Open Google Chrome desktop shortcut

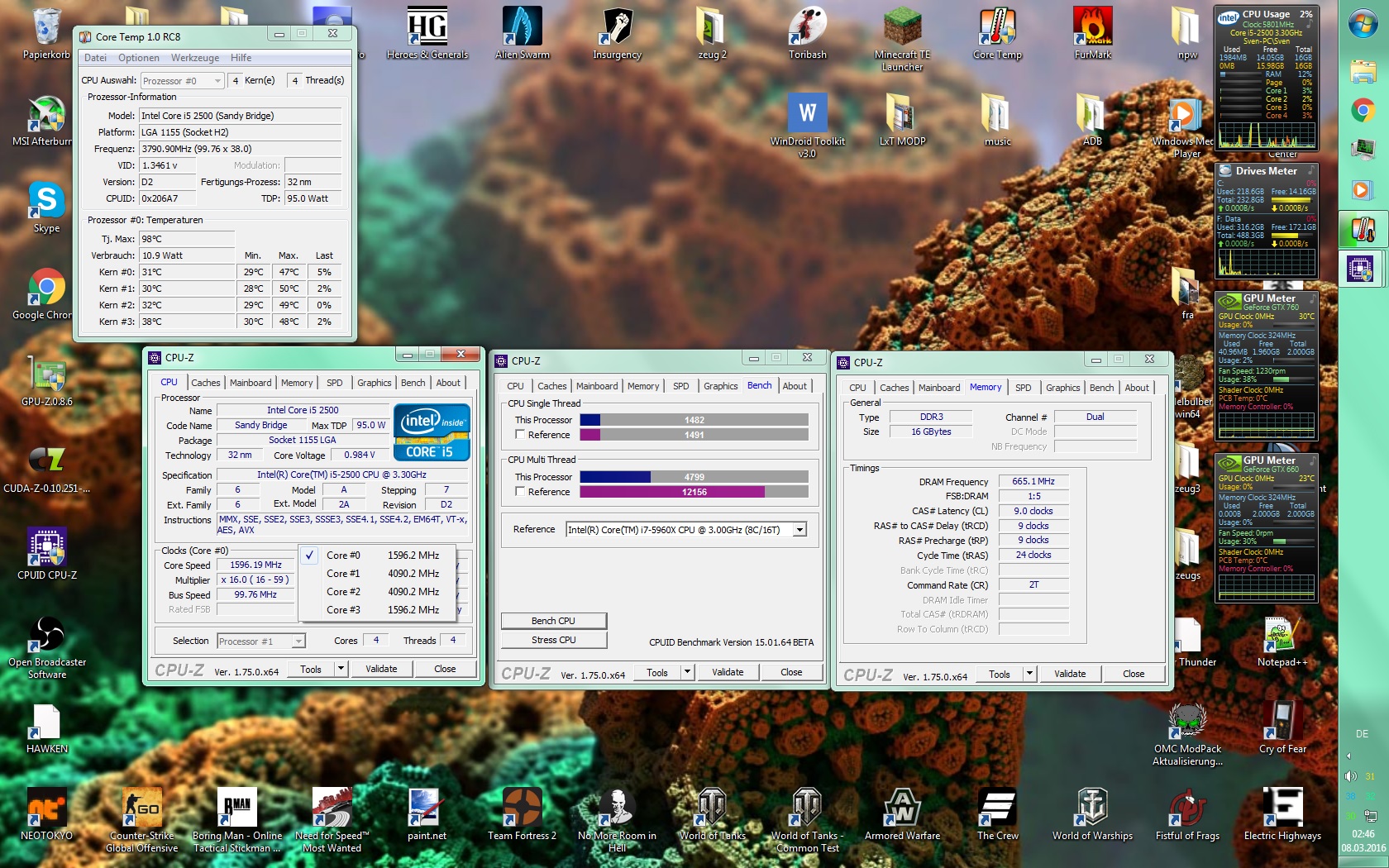pos(46,294)
